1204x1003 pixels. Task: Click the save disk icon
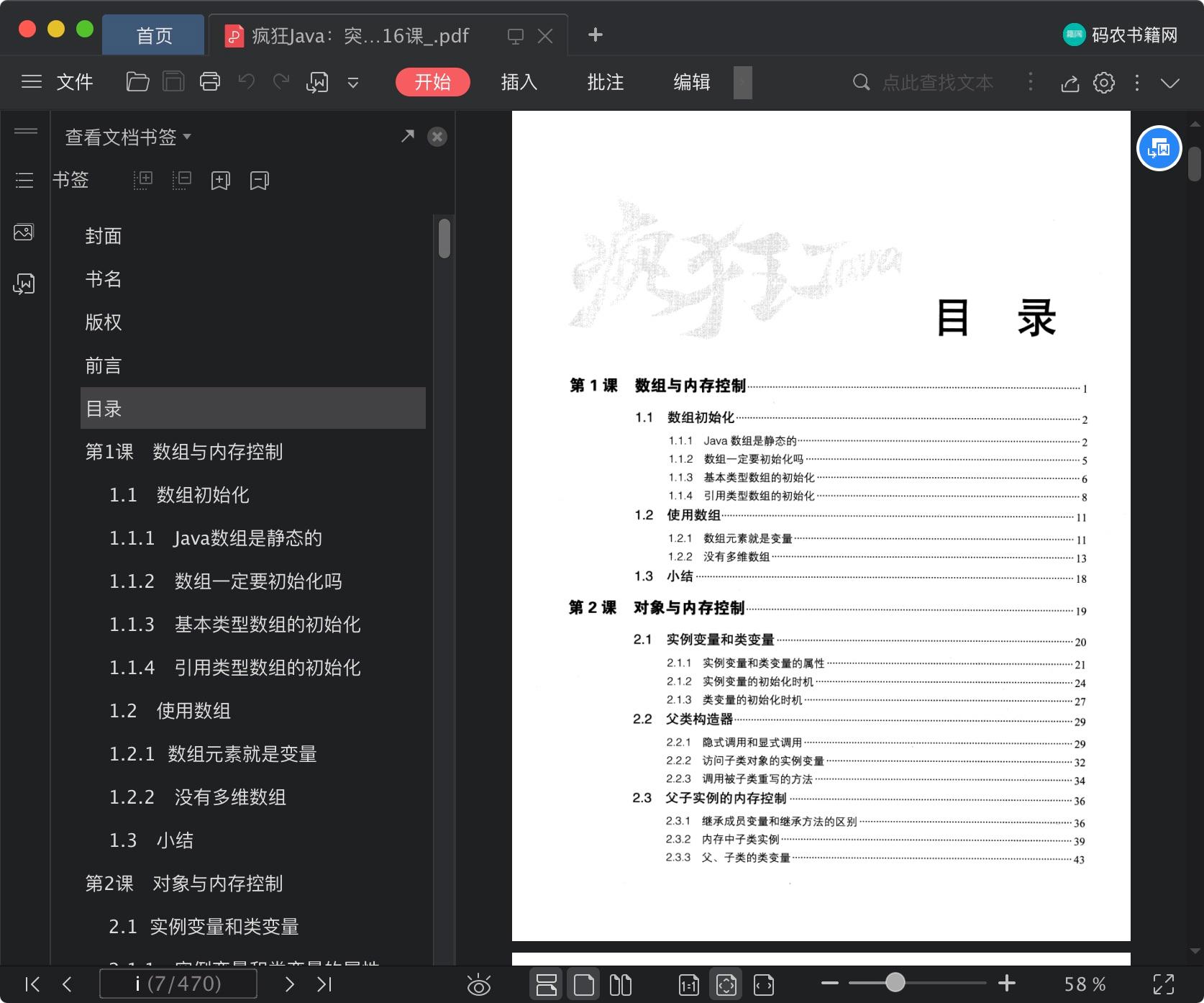click(173, 82)
